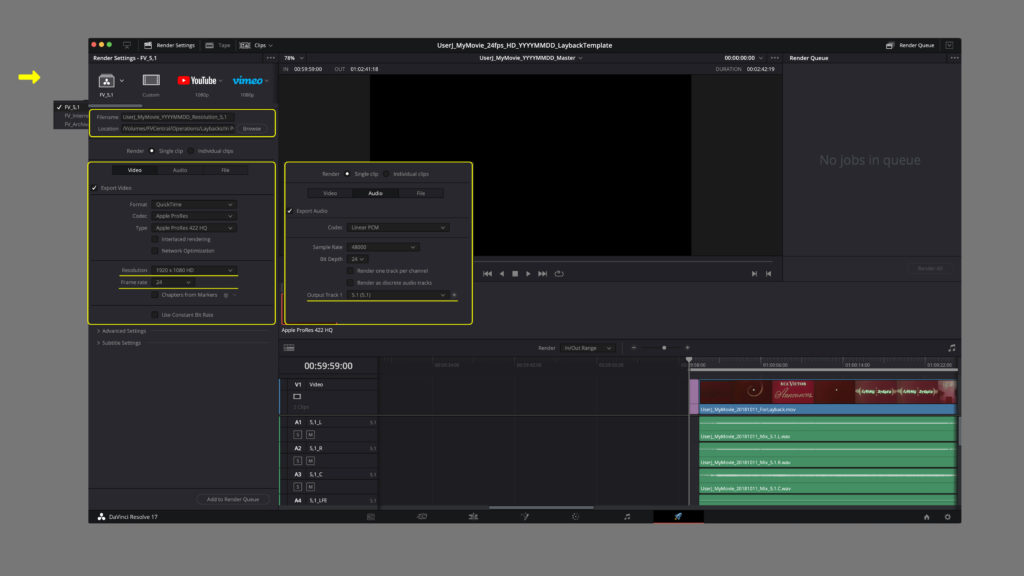The height and width of the screenshot is (576, 1024).
Task: Switch to the Fusion page
Action: point(524,517)
